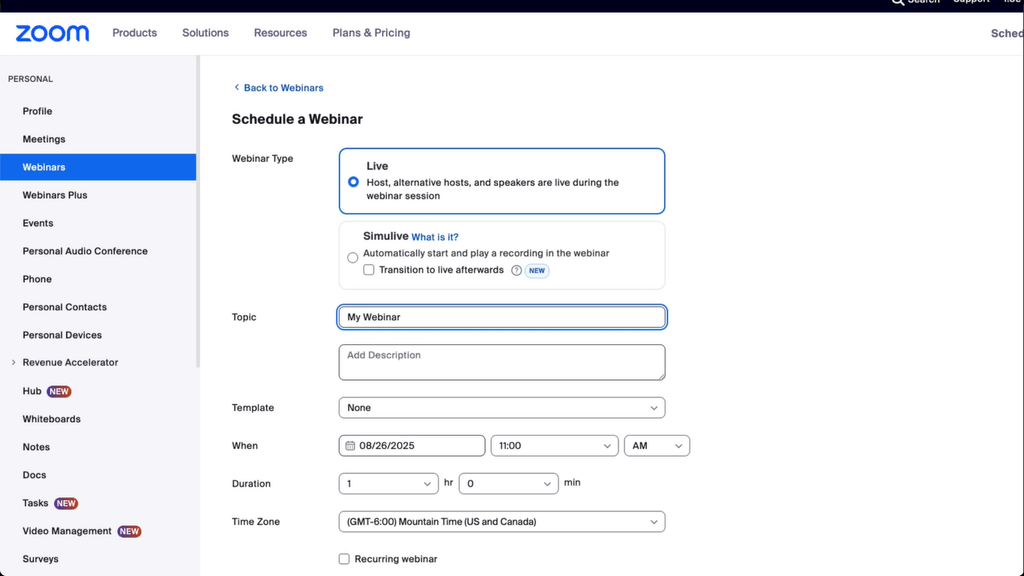Click the date field 08/26/2025
The height and width of the screenshot is (576, 1024).
click(x=412, y=445)
